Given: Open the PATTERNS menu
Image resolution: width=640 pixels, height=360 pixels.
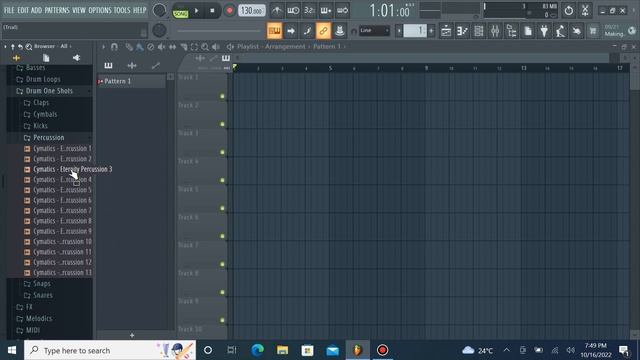Looking at the screenshot, I should point(57,10).
